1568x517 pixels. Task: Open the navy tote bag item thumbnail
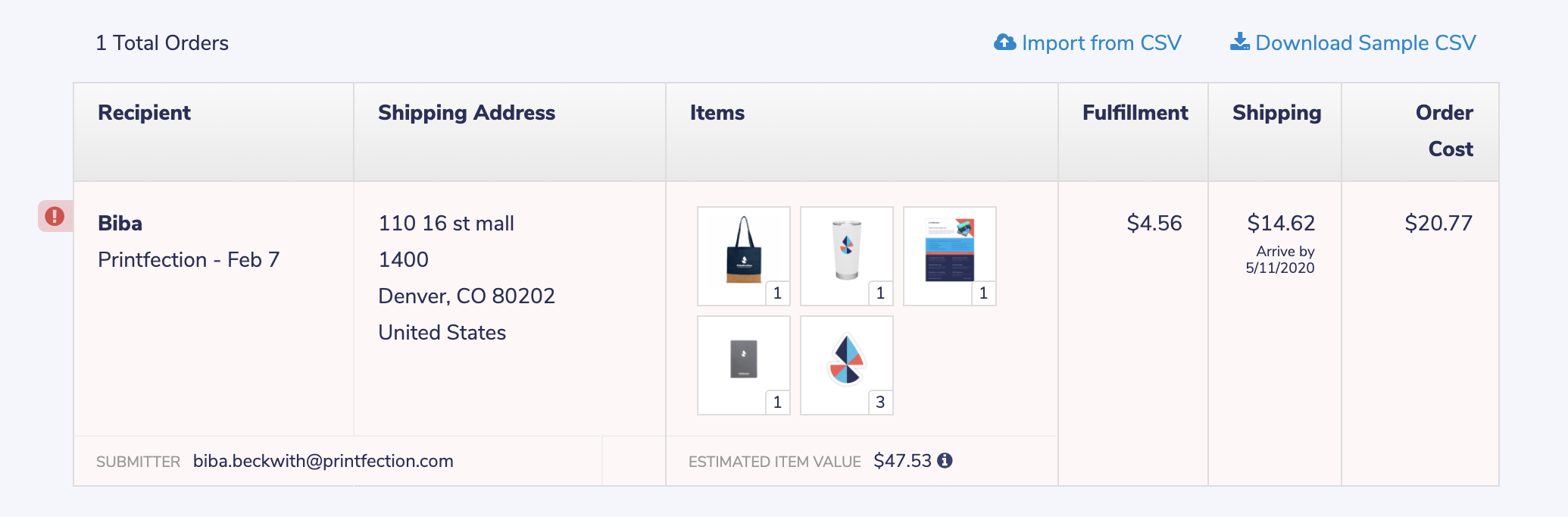(x=743, y=250)
